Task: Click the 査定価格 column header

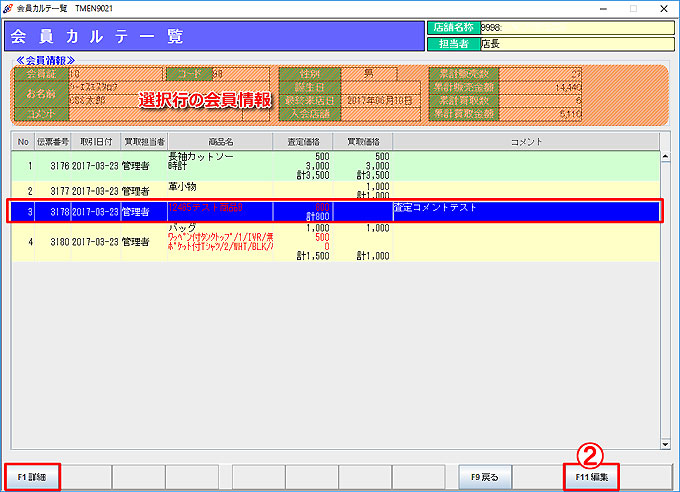Action: (301, 142)
